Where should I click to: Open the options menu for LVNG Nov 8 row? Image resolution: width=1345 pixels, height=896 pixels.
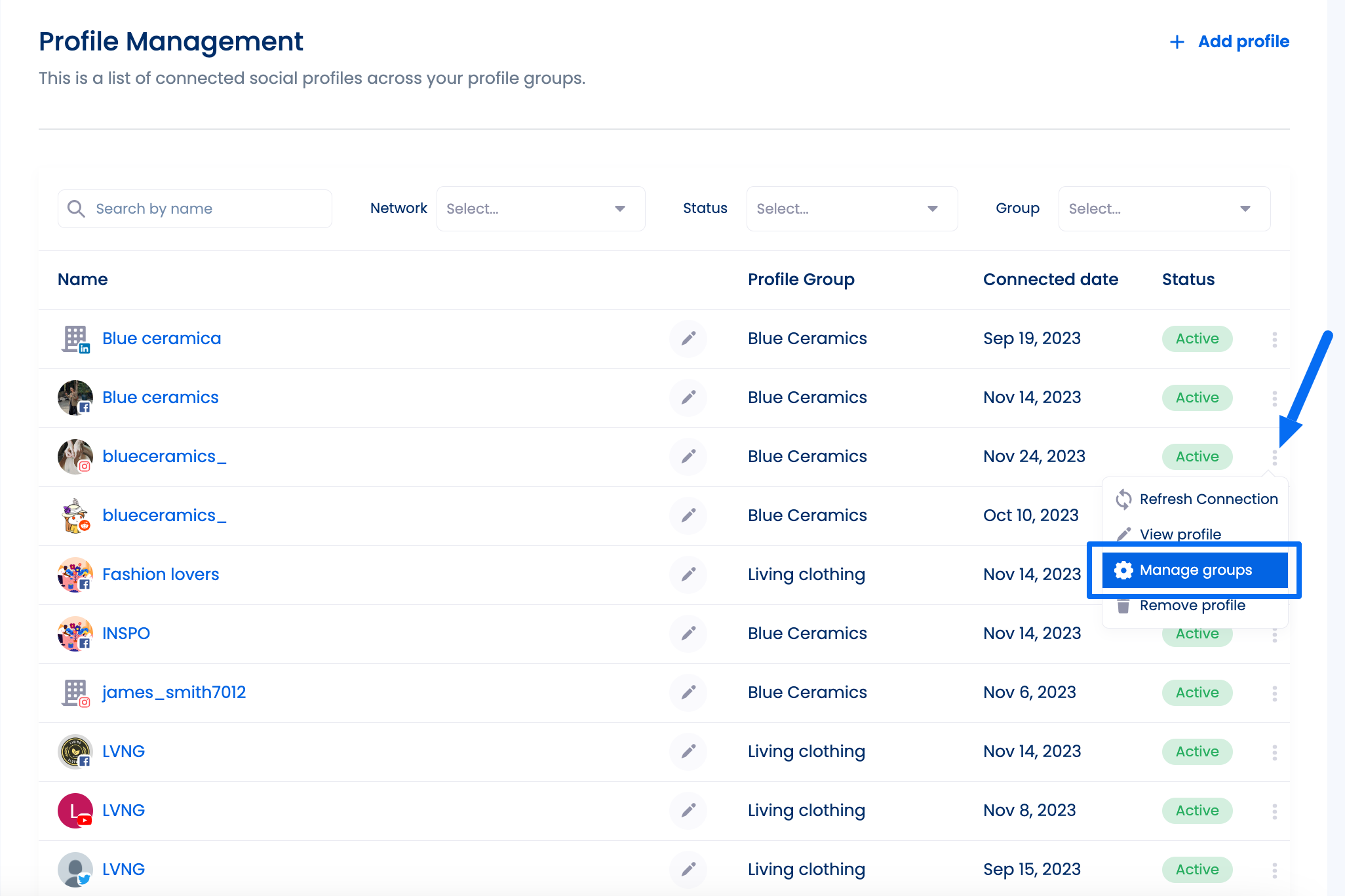tap(1274, 811)
